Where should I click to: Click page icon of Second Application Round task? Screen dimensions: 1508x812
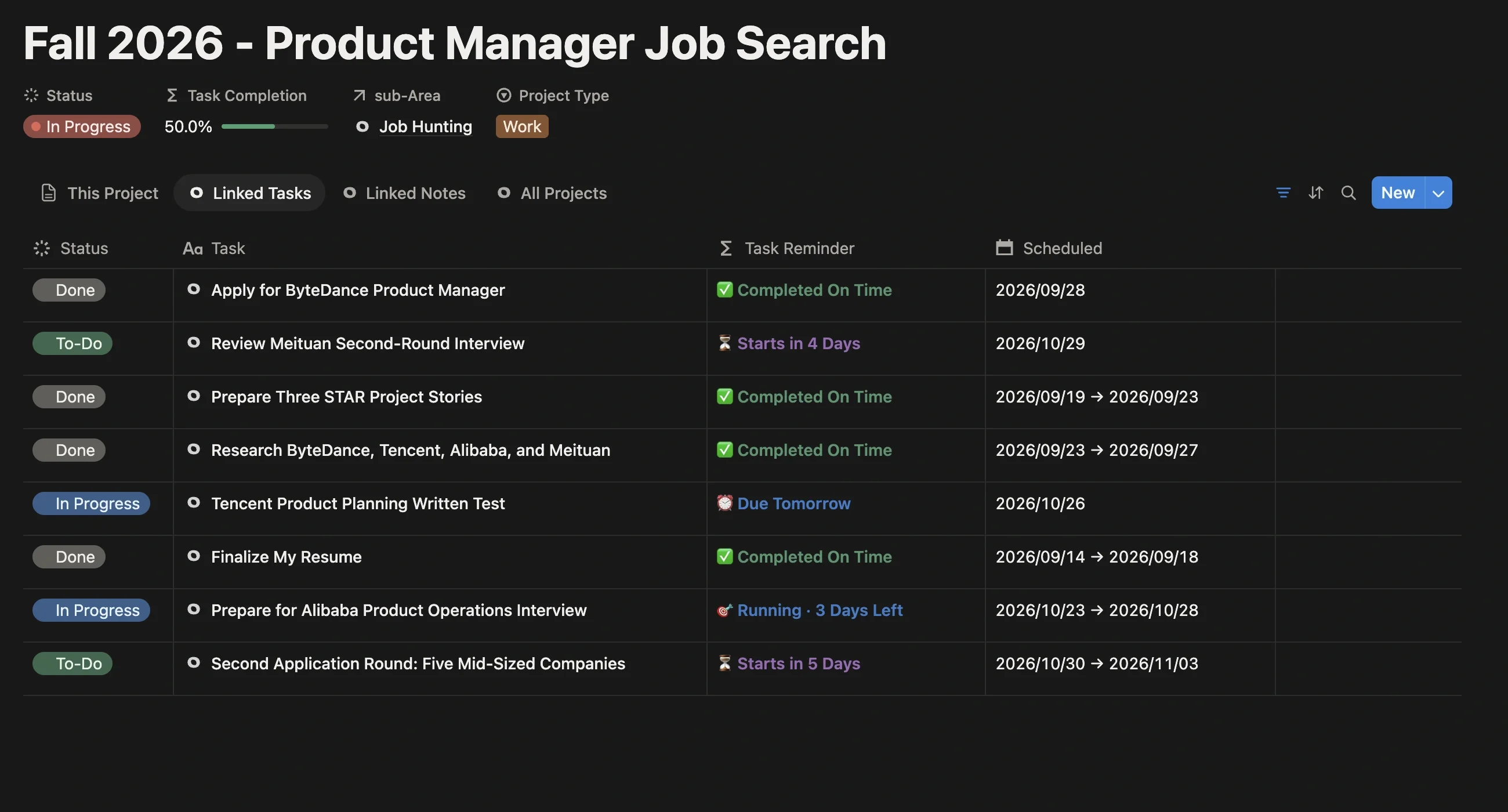click(x=193, y=663)
